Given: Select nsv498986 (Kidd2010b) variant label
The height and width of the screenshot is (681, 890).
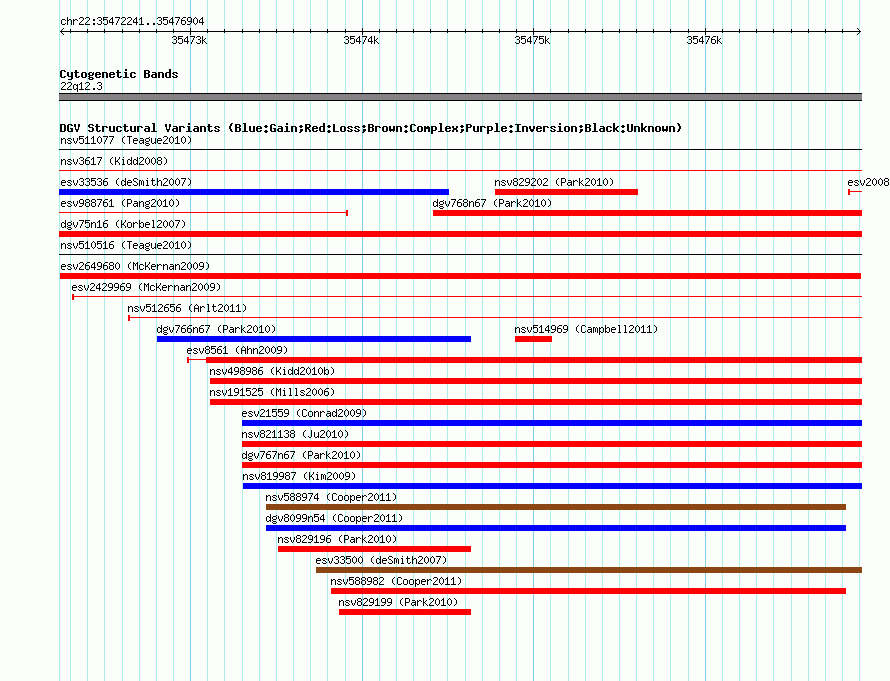Looking at the screenshot, I should point(272,371).
